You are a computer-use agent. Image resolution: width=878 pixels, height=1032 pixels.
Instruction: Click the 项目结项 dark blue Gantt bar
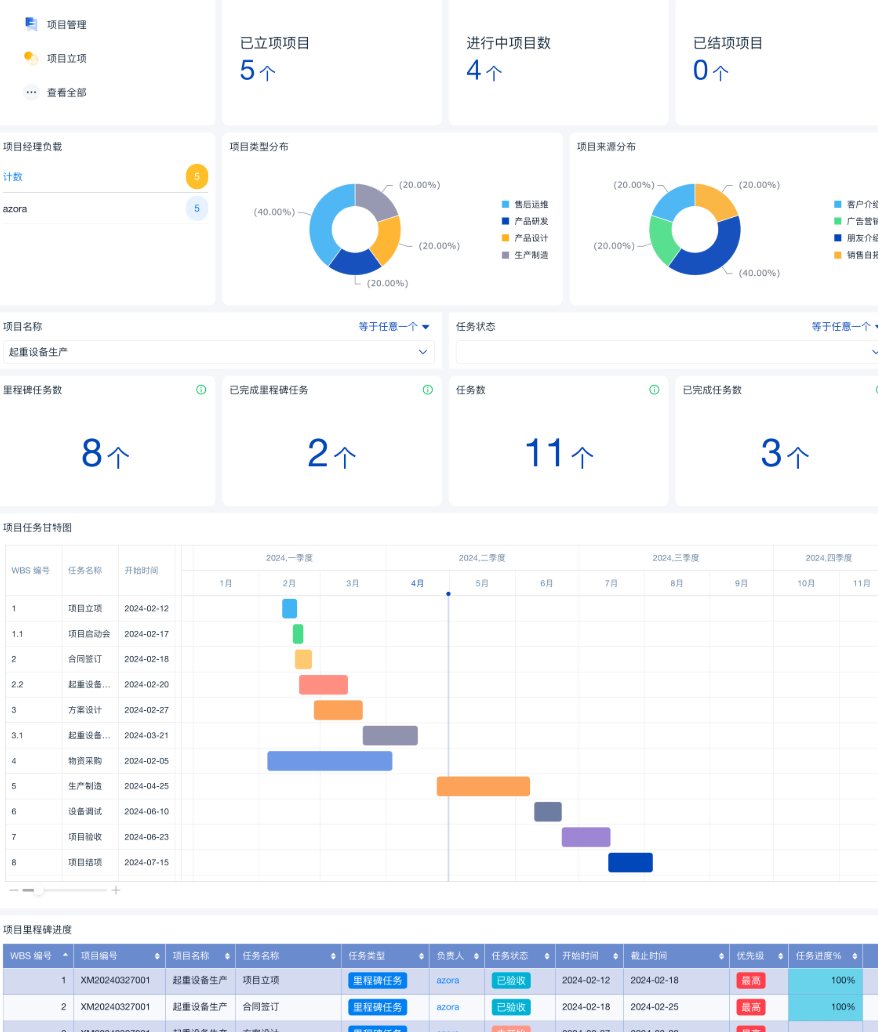pyautogui.click(x=631, y=862)
